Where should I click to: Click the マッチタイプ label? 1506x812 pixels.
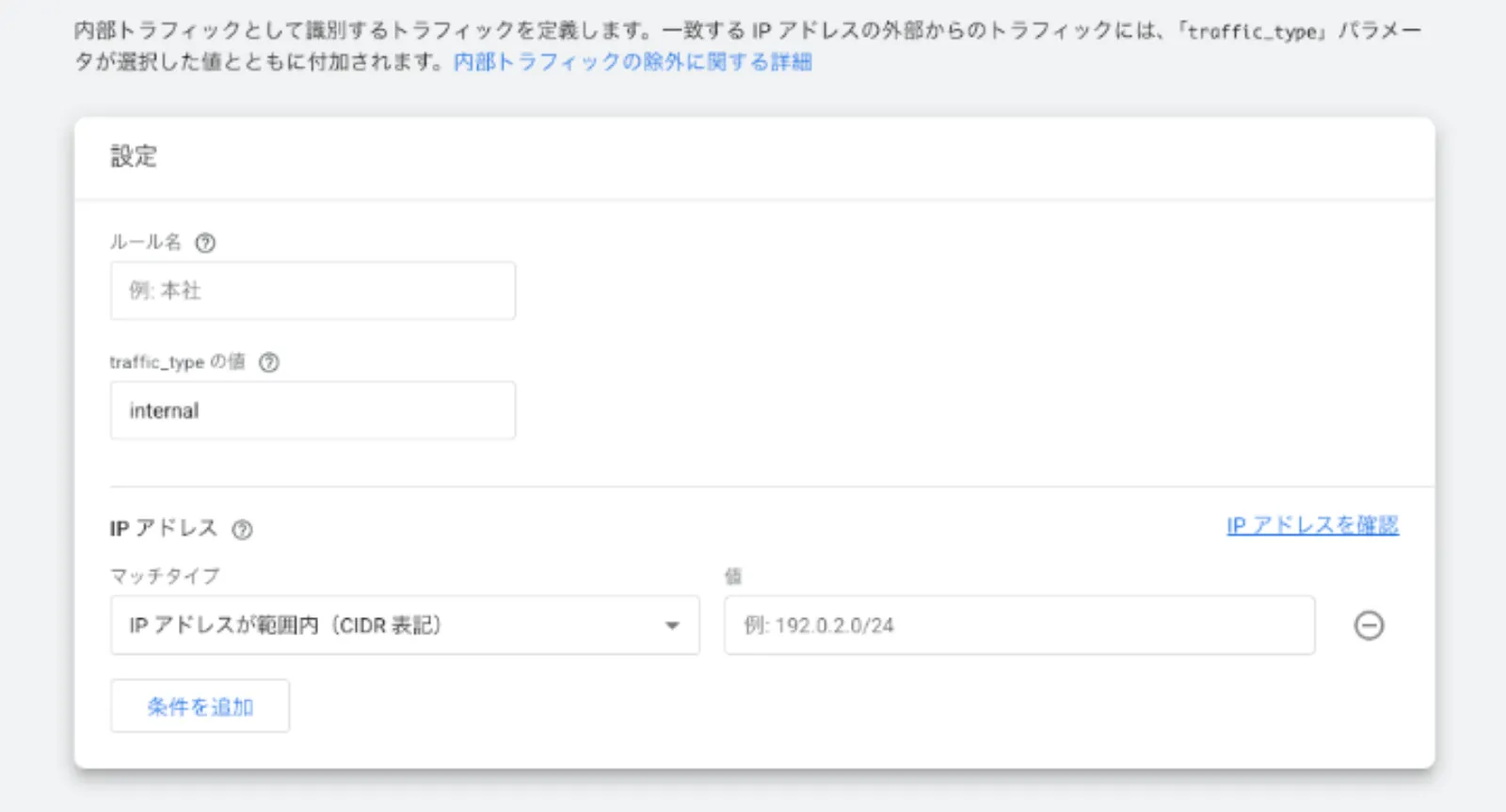(x=165, y=576)
